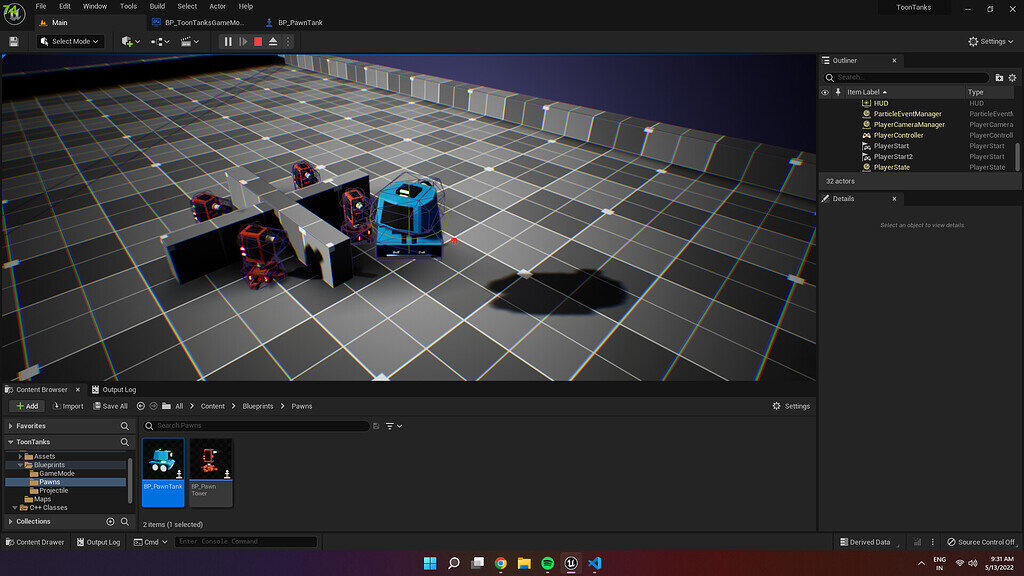Open the Cmd console type dropdown
The height and width of the screenshot is (576, 1024).
[x=151, y=541]
